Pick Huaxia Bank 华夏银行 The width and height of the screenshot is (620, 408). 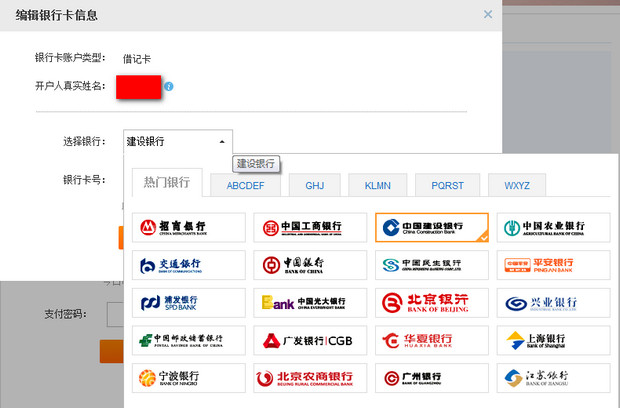[432, 340]
